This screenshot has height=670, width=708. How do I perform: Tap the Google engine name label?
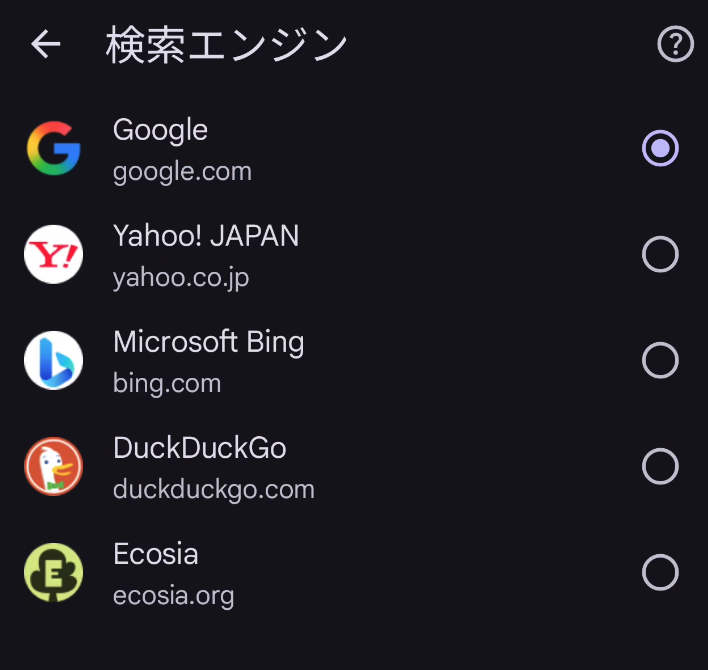[160, 130]
